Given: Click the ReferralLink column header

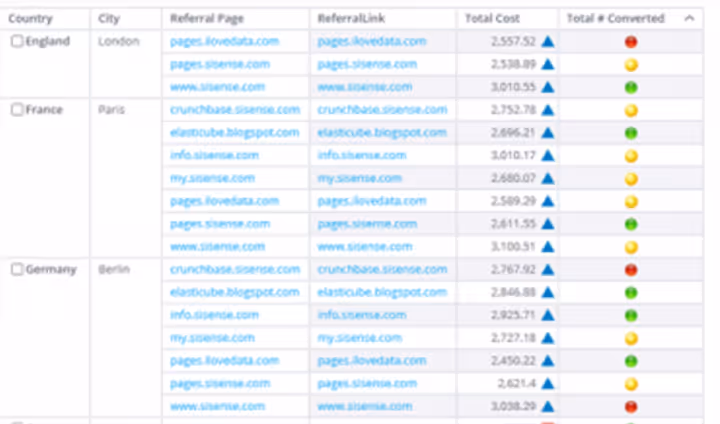Looking at the screenshot, I should point(351,18).
